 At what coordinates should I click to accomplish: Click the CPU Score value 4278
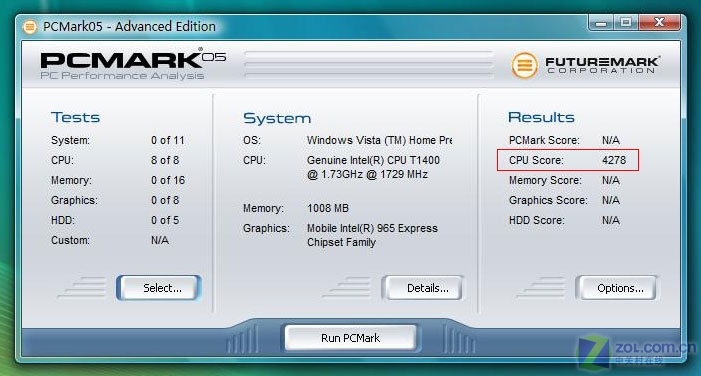coord(614,160)
